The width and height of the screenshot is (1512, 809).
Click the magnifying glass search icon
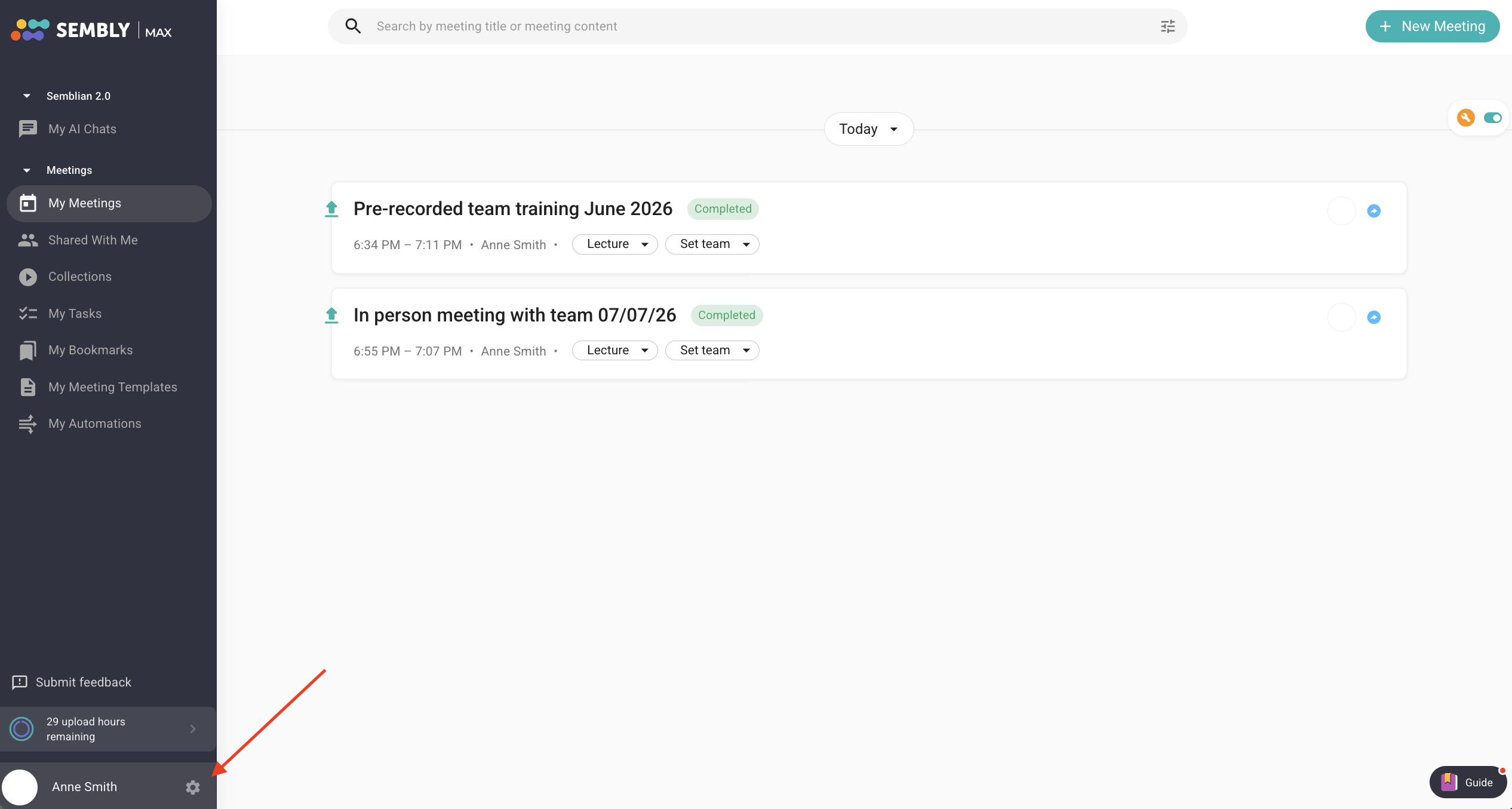pyautogui.click(x=353, y=26)
